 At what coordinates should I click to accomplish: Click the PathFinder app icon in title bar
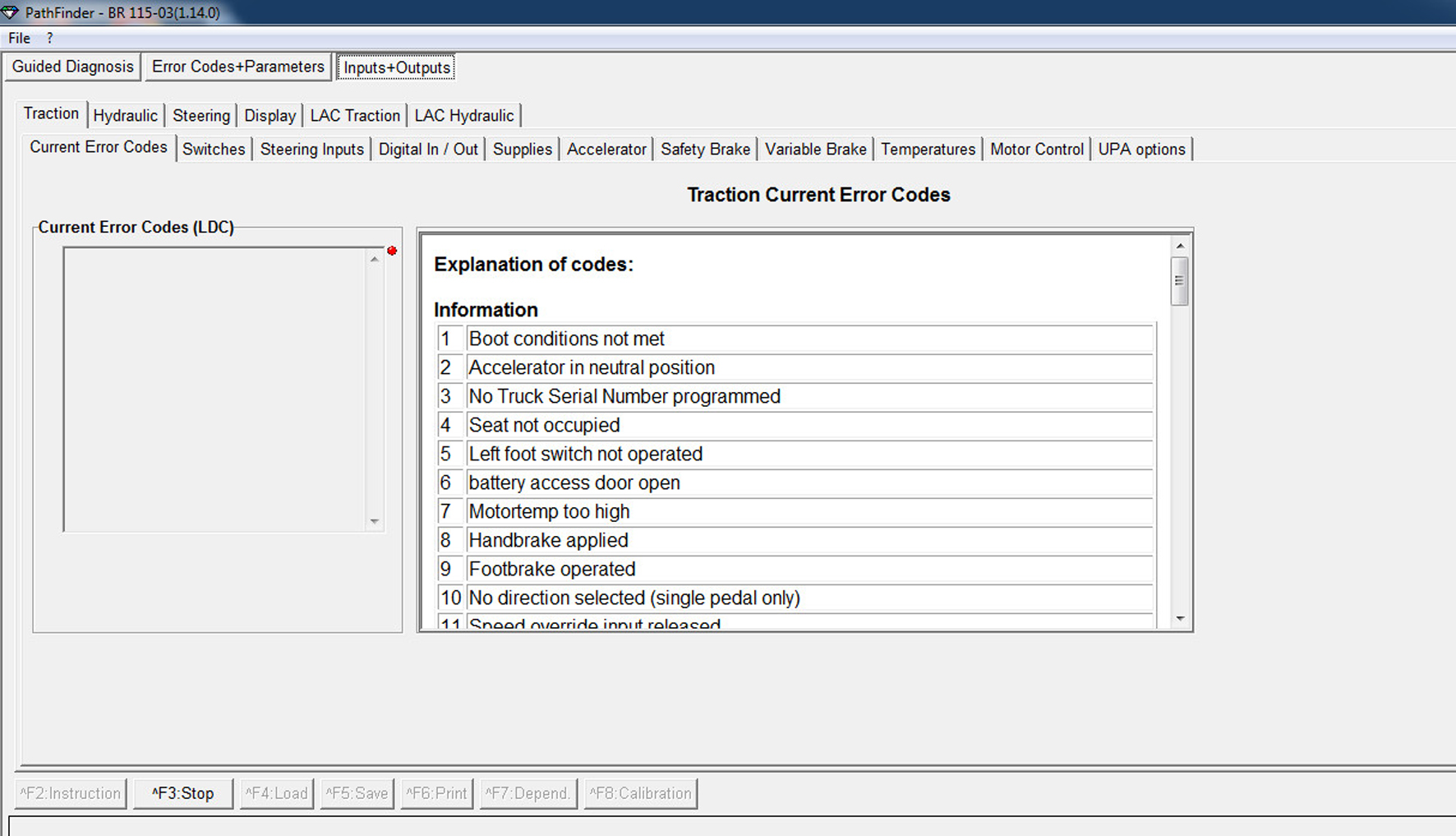point(10,12)
